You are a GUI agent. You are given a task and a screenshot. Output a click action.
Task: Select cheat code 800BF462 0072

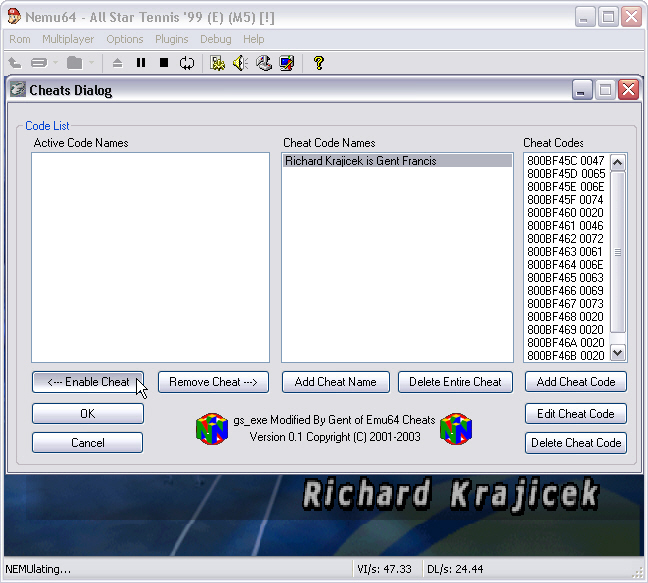[x=566, y=239]
